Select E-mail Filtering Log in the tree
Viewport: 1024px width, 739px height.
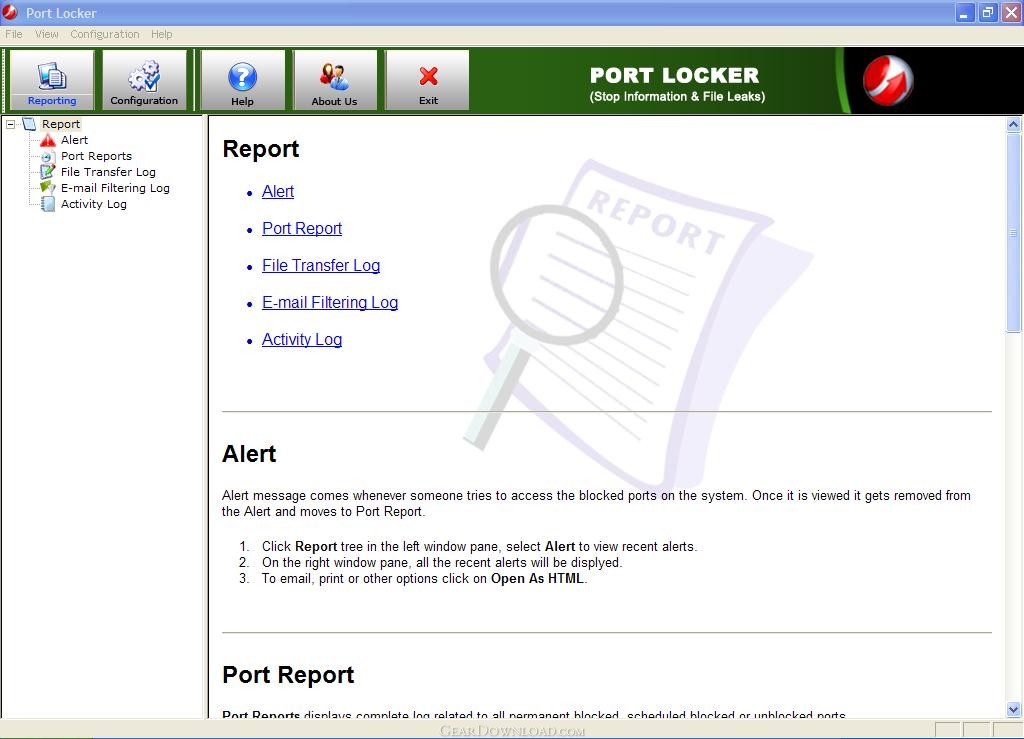pyautogui.click(x=116, y=188)
